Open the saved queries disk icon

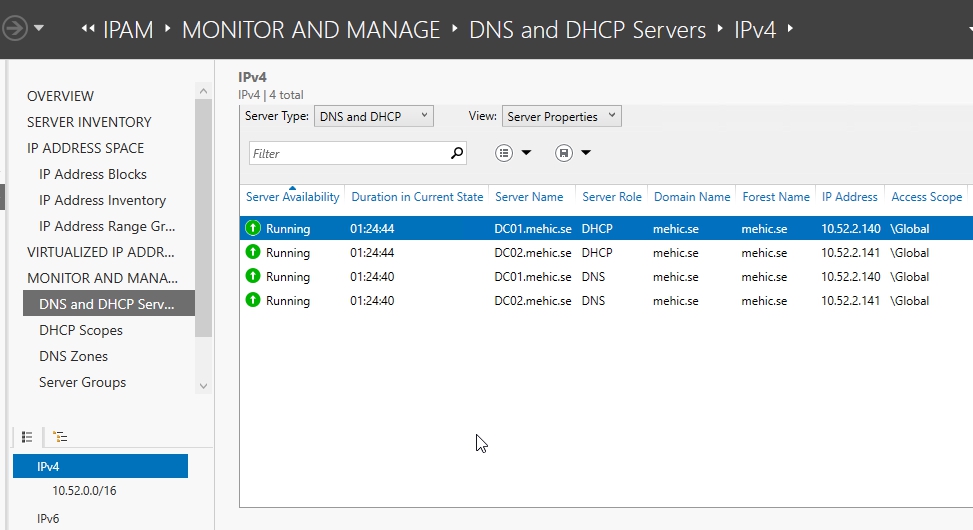tap(564, 153)
